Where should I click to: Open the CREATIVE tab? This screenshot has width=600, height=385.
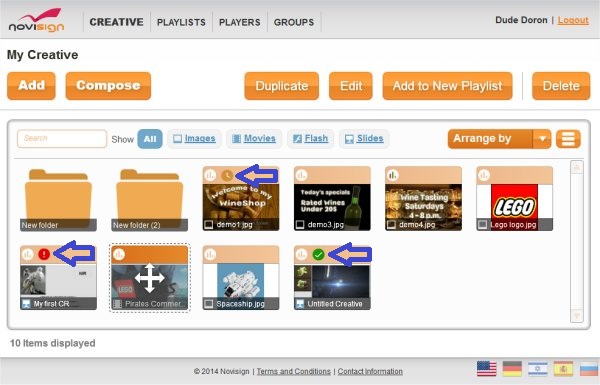pyautogui.click(x=117, y=22)
